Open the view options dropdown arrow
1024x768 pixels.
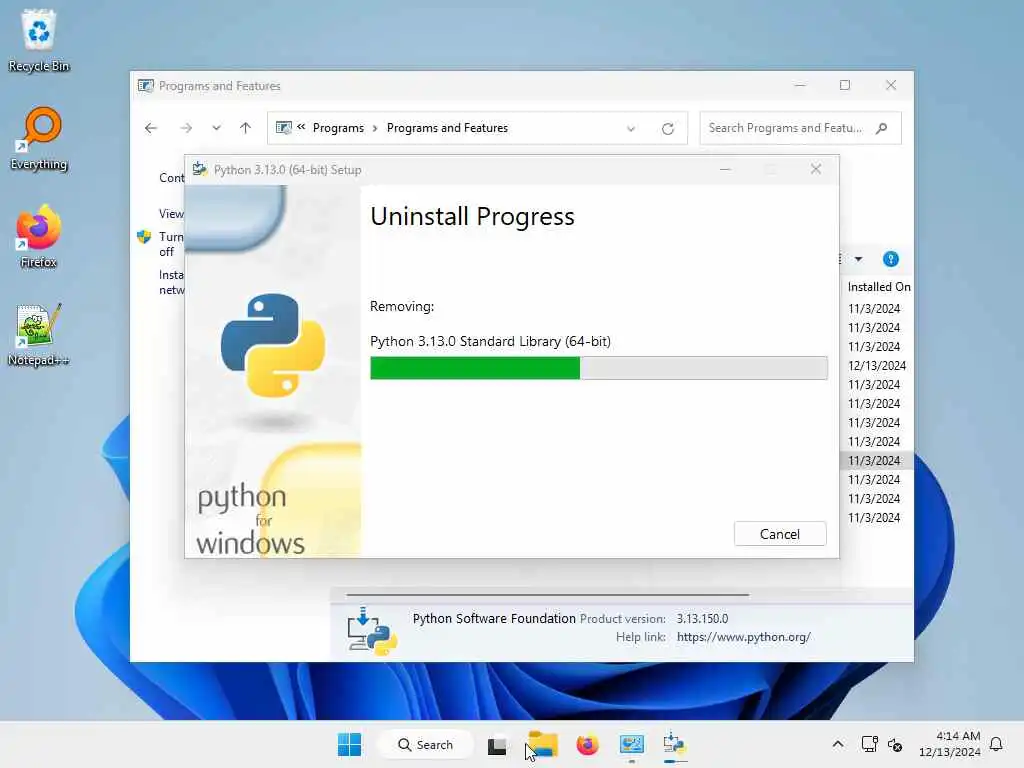858,259
